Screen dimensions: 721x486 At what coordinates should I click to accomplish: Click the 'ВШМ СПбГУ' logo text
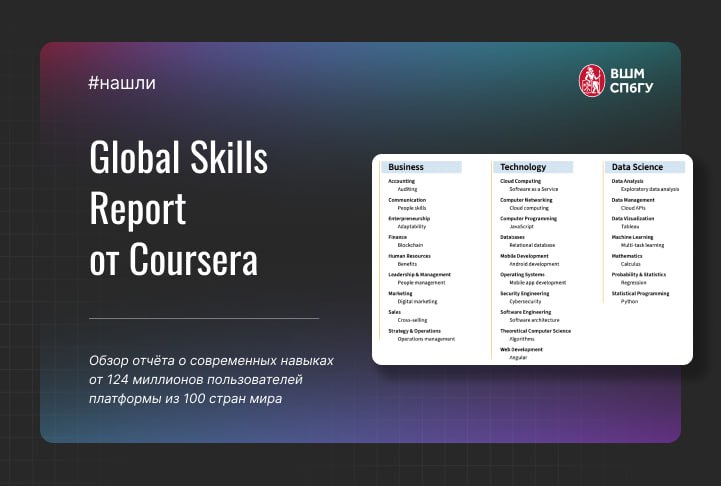click(x=631, y=80)
